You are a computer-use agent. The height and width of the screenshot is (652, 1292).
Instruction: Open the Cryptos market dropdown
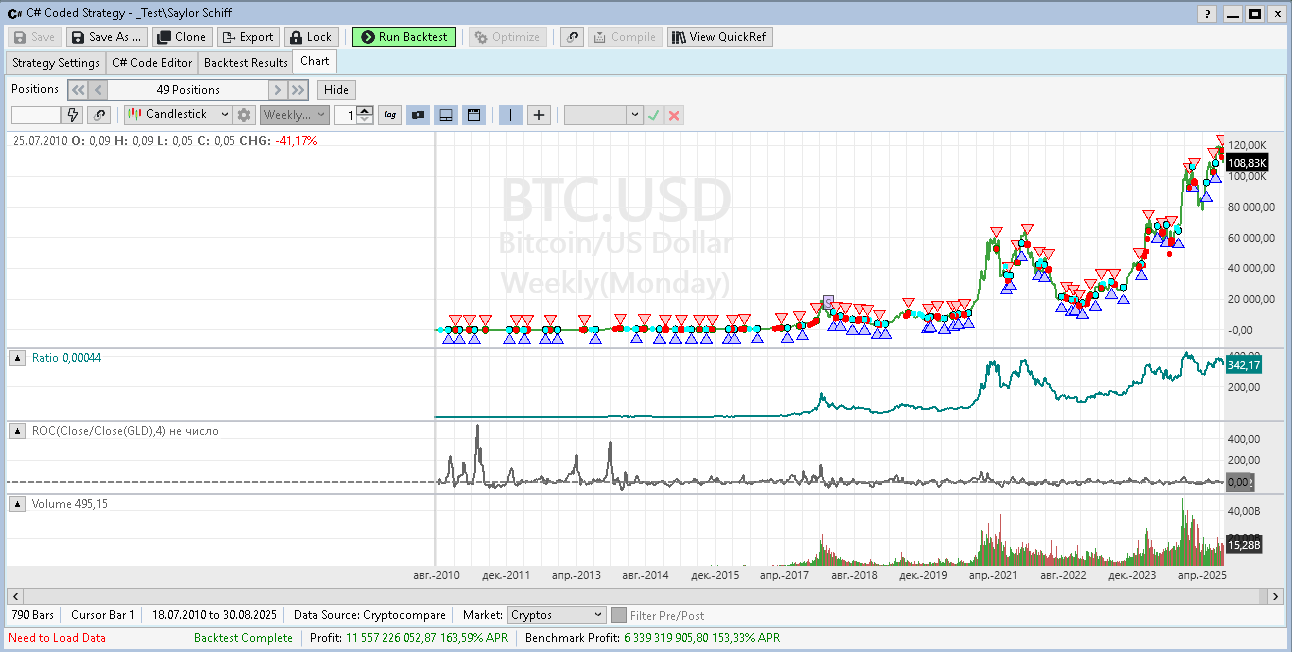556,615
